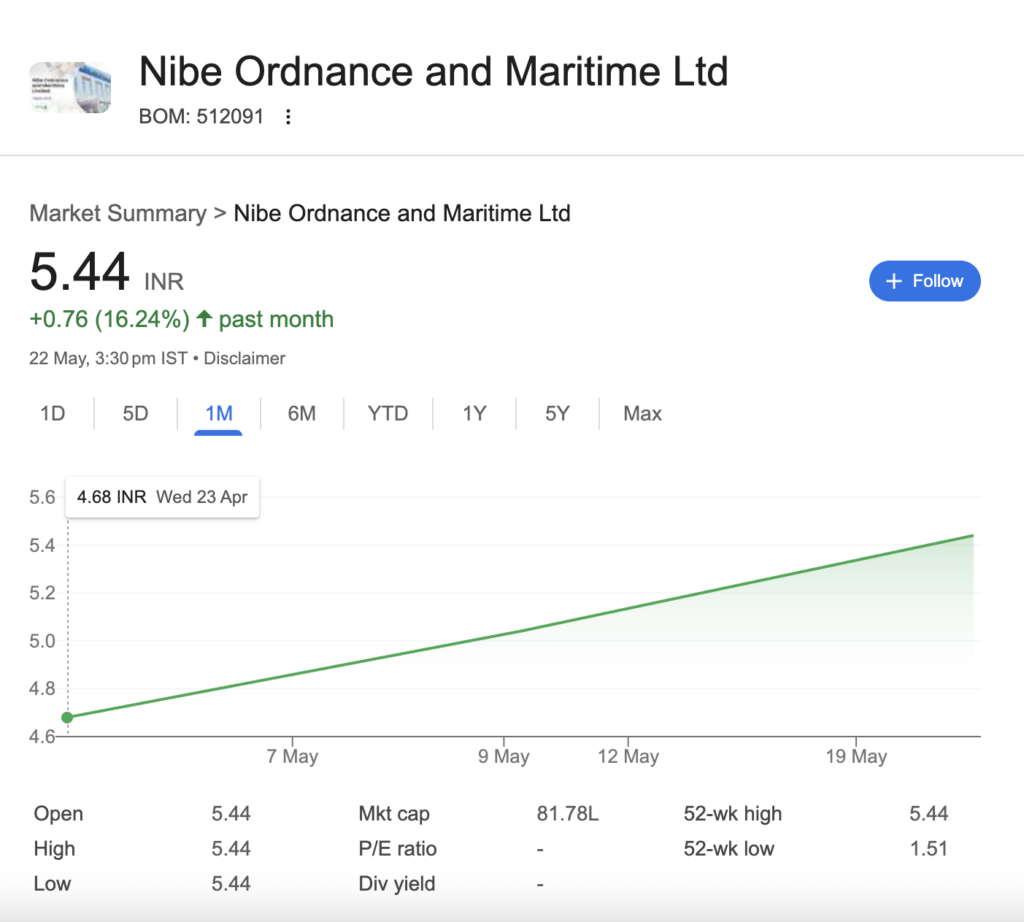Click the 5.0 y-axis label
This screenshot has height=922, width=1024.
(42, 641)
